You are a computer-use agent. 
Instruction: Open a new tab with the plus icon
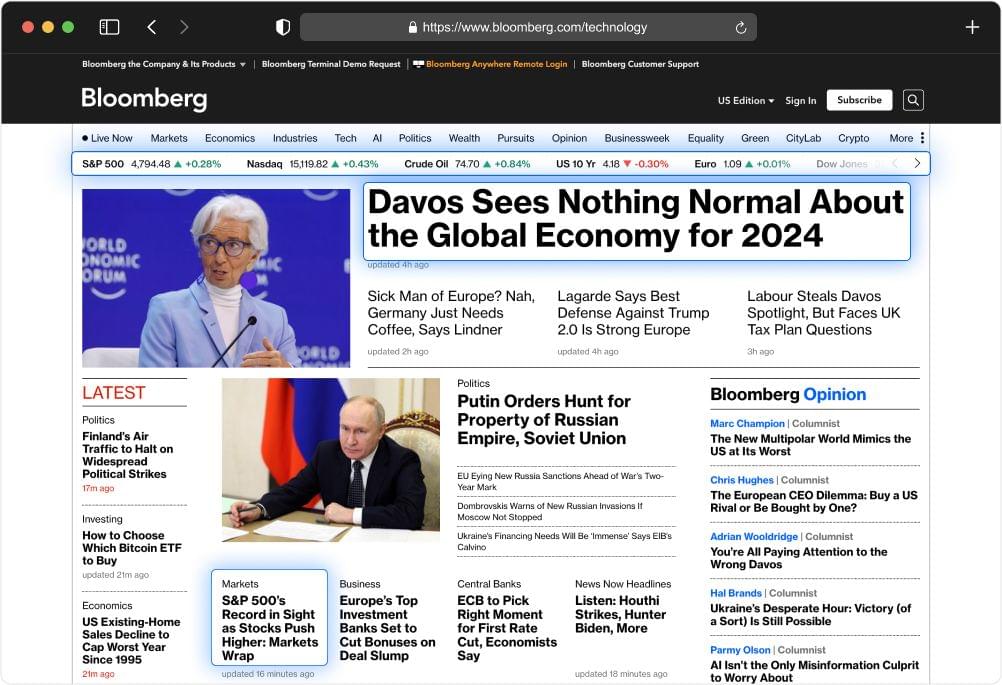point(971,26)
